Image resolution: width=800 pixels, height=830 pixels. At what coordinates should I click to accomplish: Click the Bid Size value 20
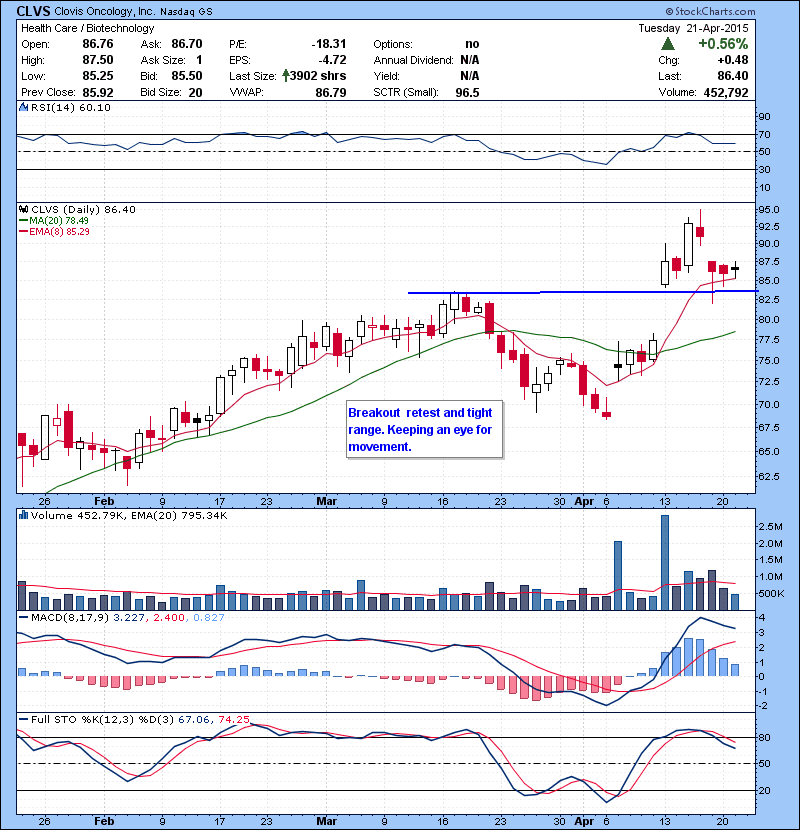(195, 92)
